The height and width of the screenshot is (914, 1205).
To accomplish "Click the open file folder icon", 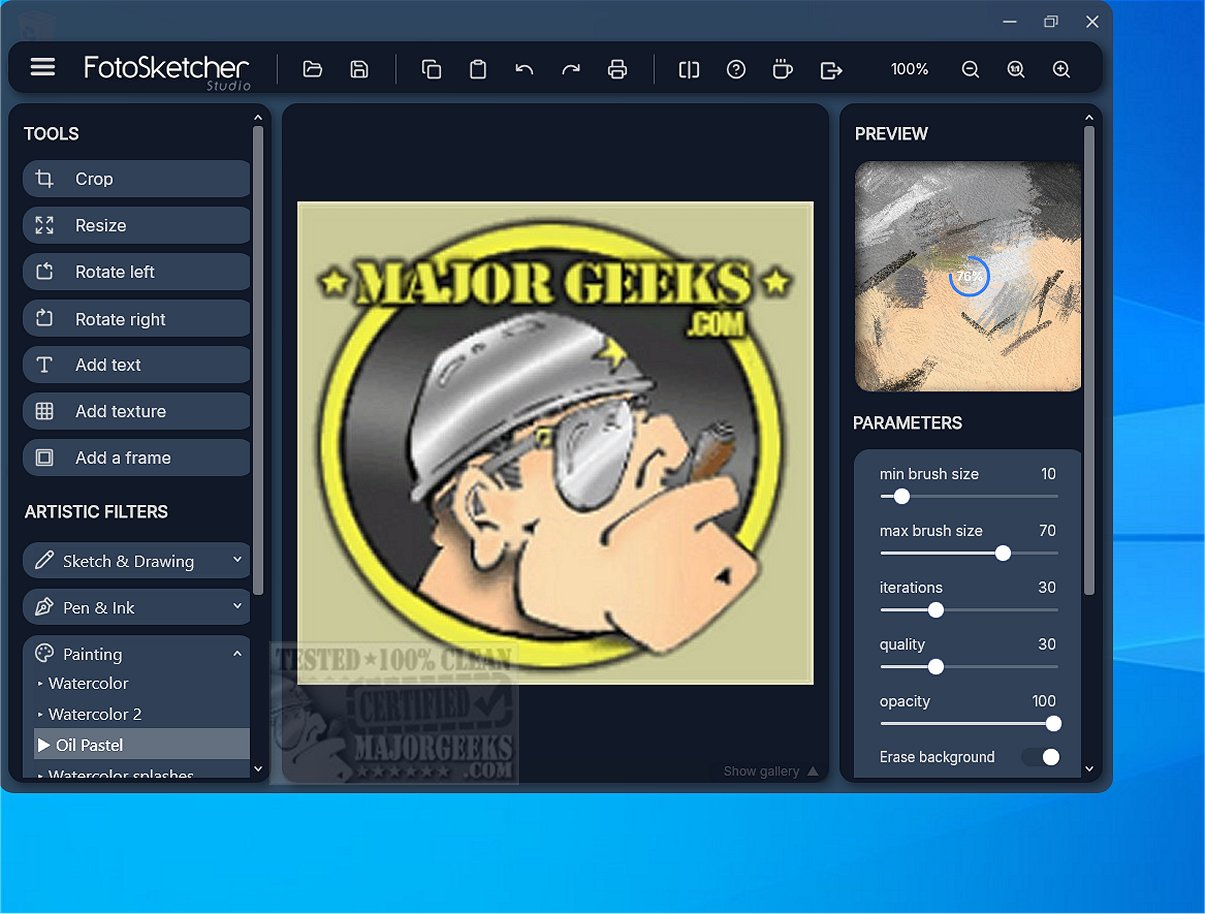I will (x=313, y=69).
